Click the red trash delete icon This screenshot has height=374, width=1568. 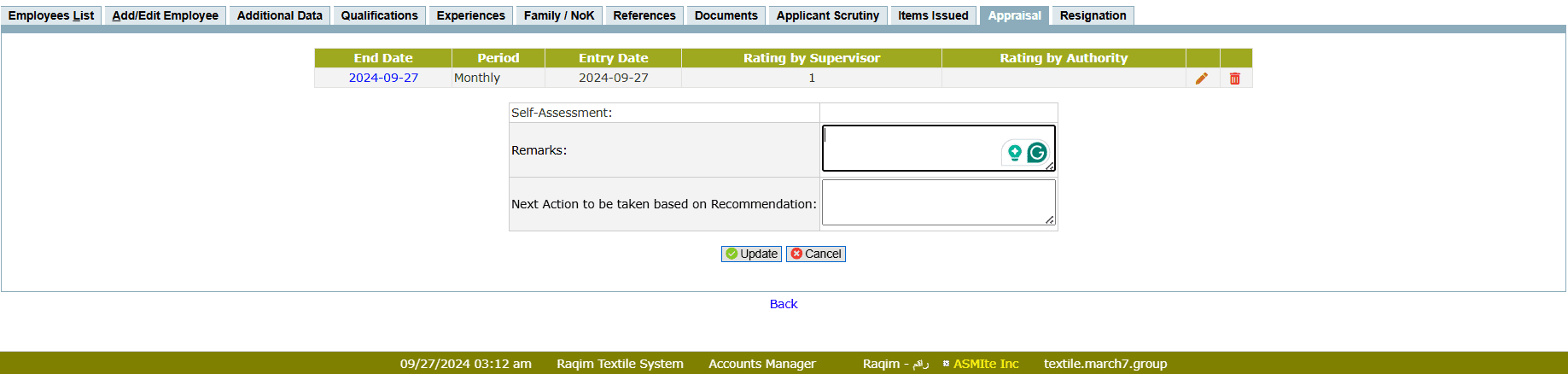(1234, 79)
